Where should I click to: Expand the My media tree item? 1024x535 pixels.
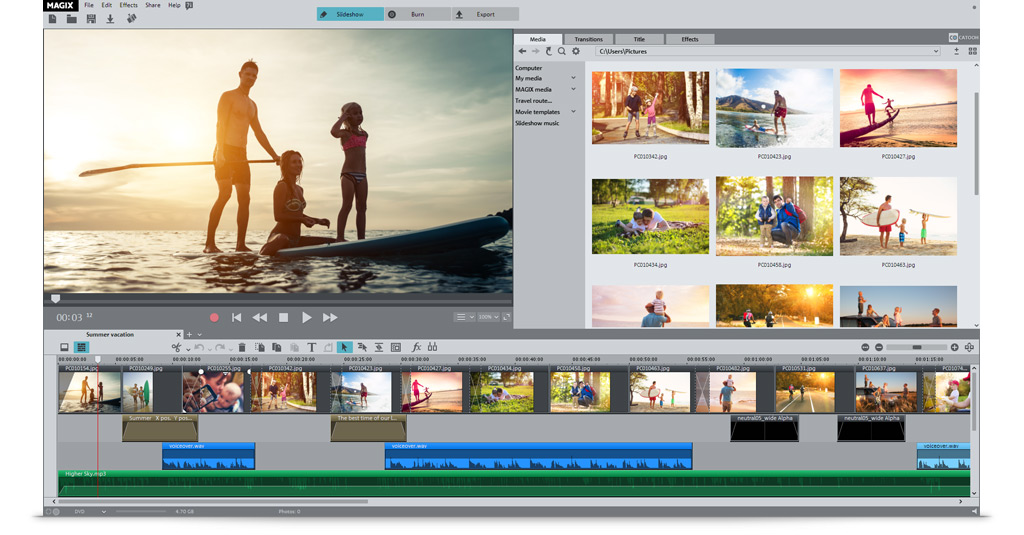click(x=573, y=78)
